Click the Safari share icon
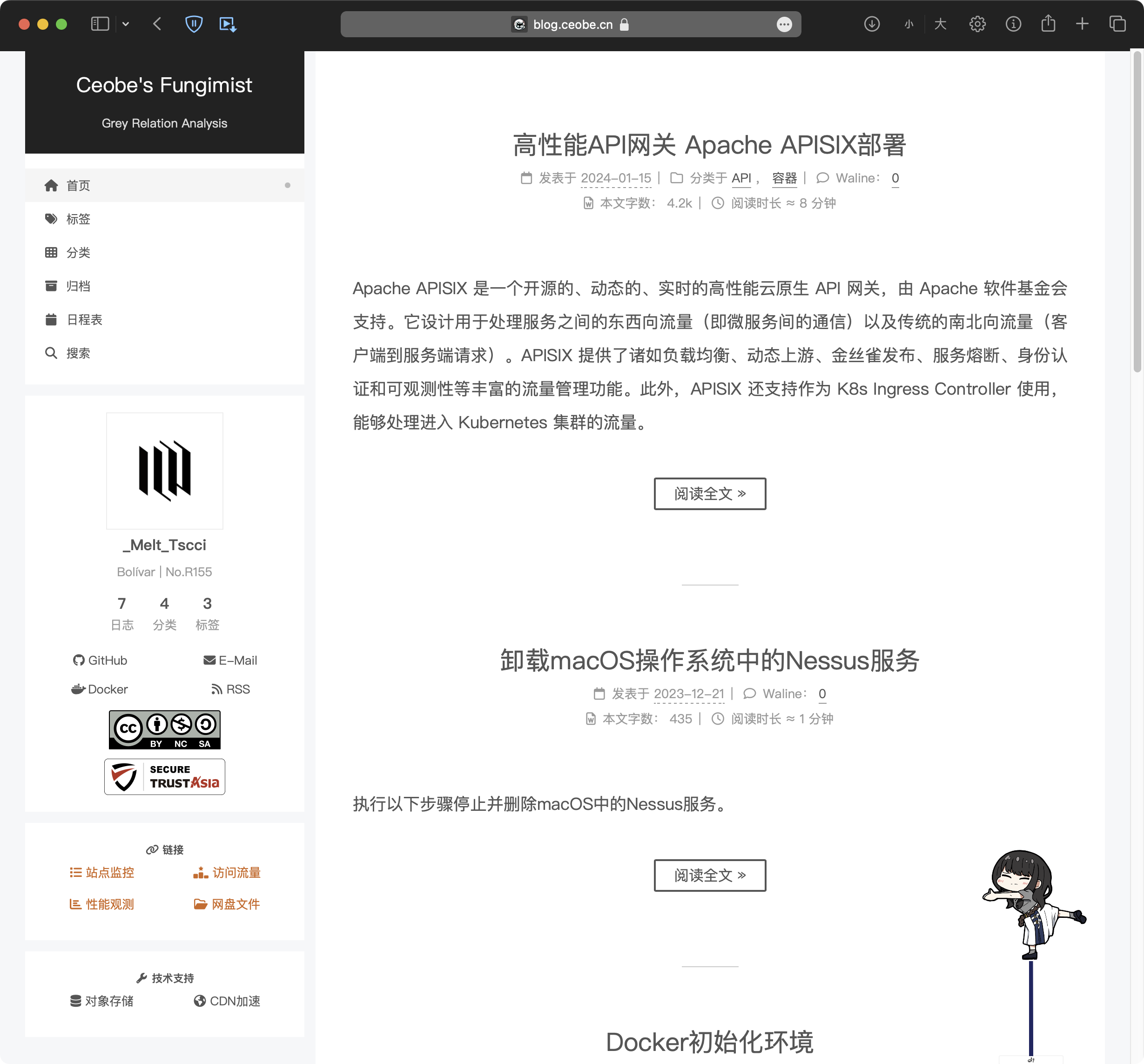Image resolution: width=1144 pixels, height=1064 pixels. click(x=1048, y=24)
